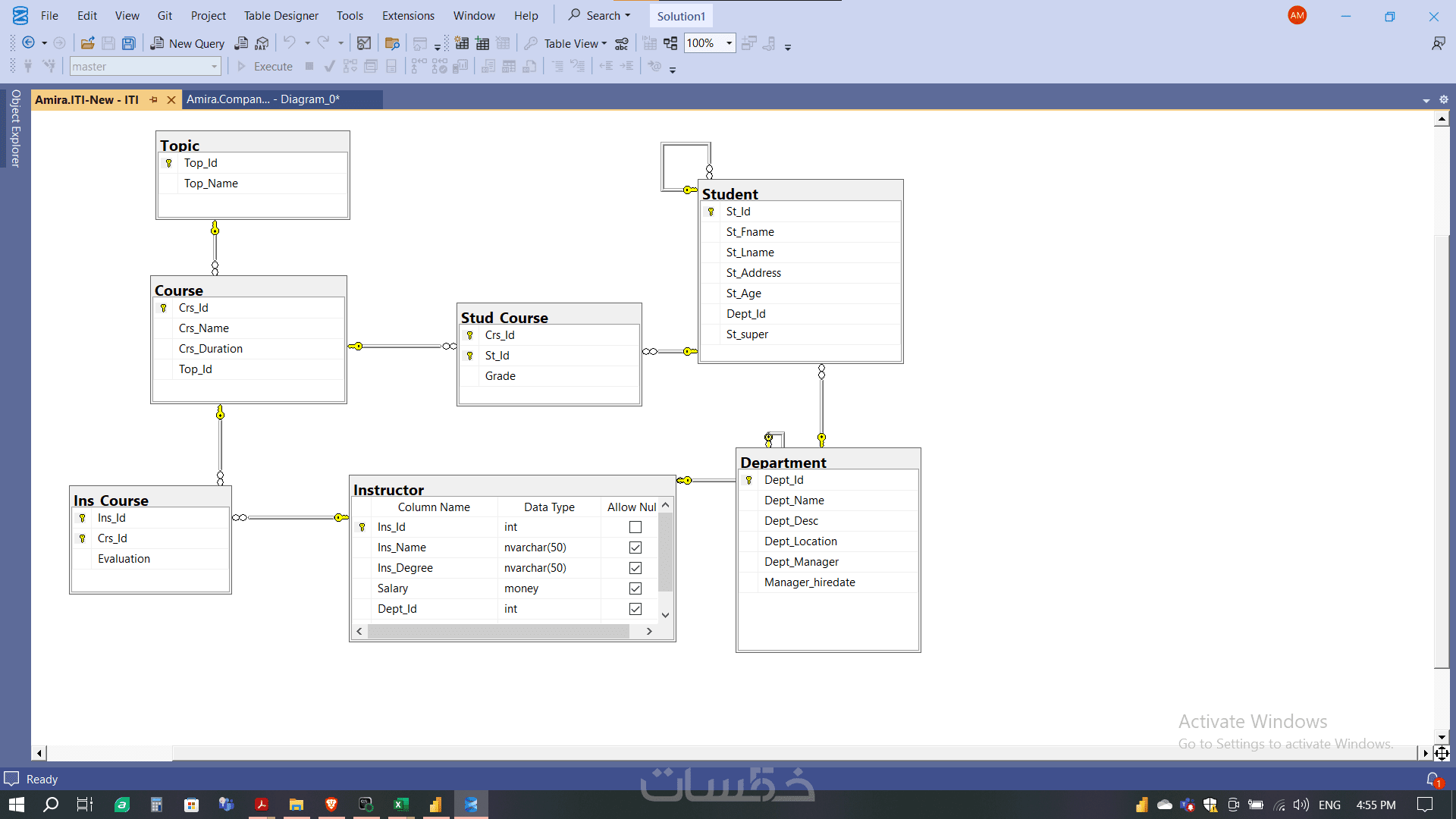1456x819 pixels.
Task: Open the zoom 100% dropdown
Action: pyautogui.click(x=729, y=43)
